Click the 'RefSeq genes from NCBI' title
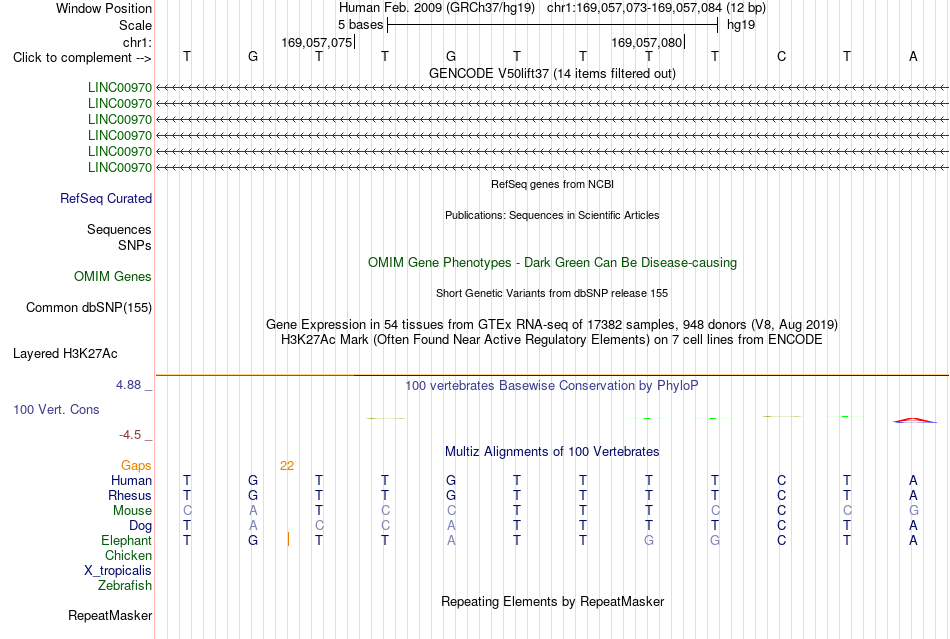This screenshot has height=639, width=950. click(x=552, y=184)
